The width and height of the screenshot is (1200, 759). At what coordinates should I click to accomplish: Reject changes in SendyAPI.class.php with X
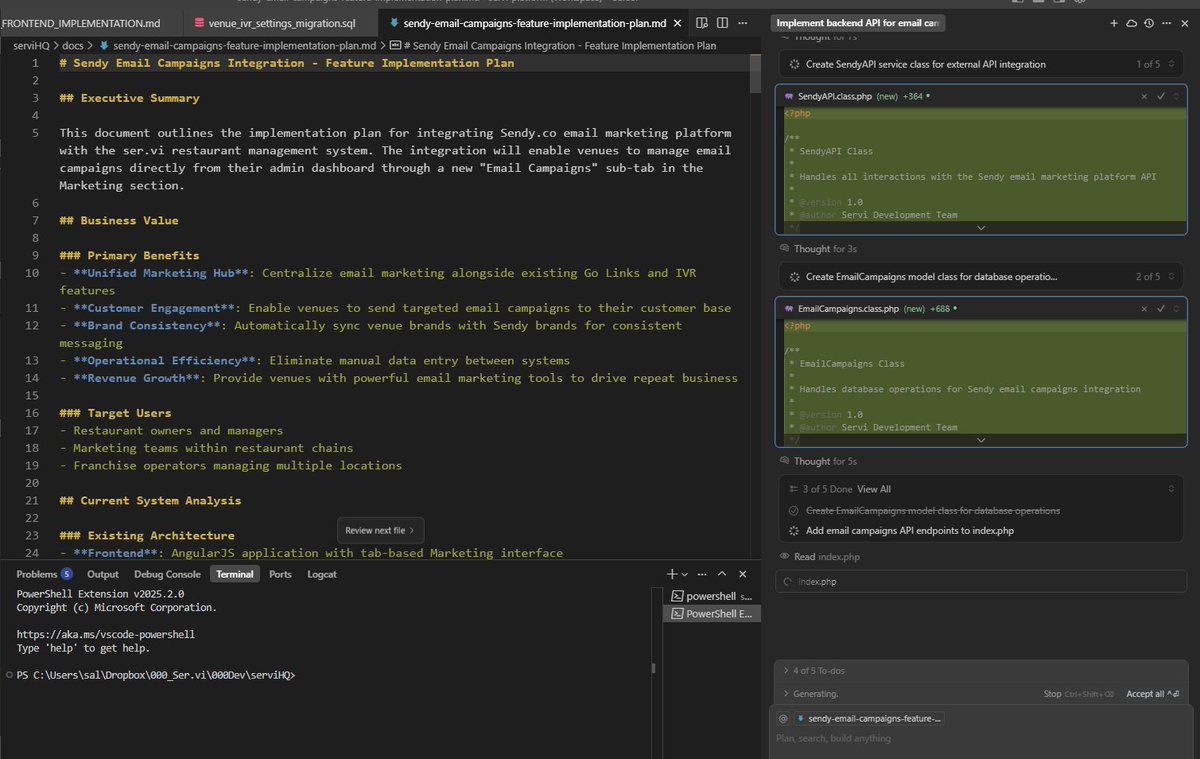[x=1145, y=96]
